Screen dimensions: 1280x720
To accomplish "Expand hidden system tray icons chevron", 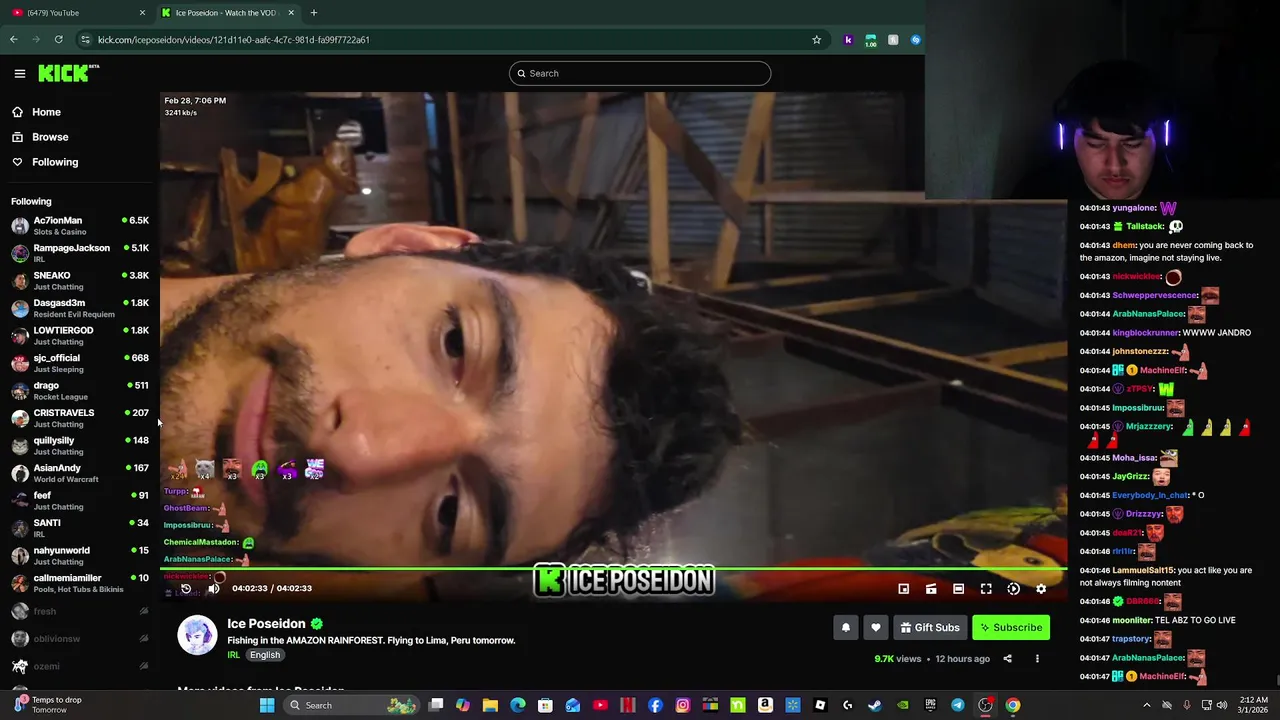I will coord(1147,705).
